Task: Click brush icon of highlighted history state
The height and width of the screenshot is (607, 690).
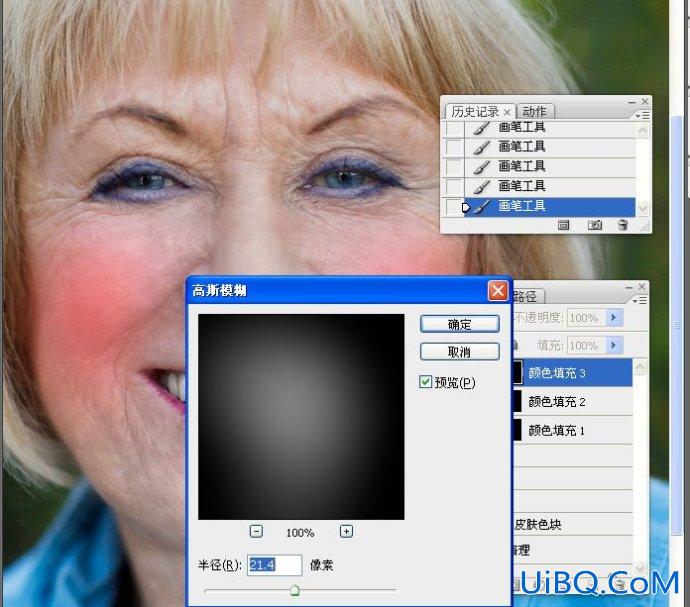Action: 482,206
